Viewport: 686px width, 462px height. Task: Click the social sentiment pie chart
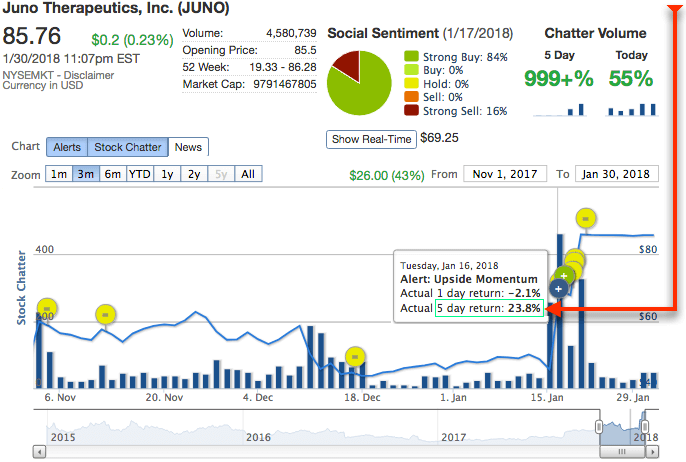359,83
